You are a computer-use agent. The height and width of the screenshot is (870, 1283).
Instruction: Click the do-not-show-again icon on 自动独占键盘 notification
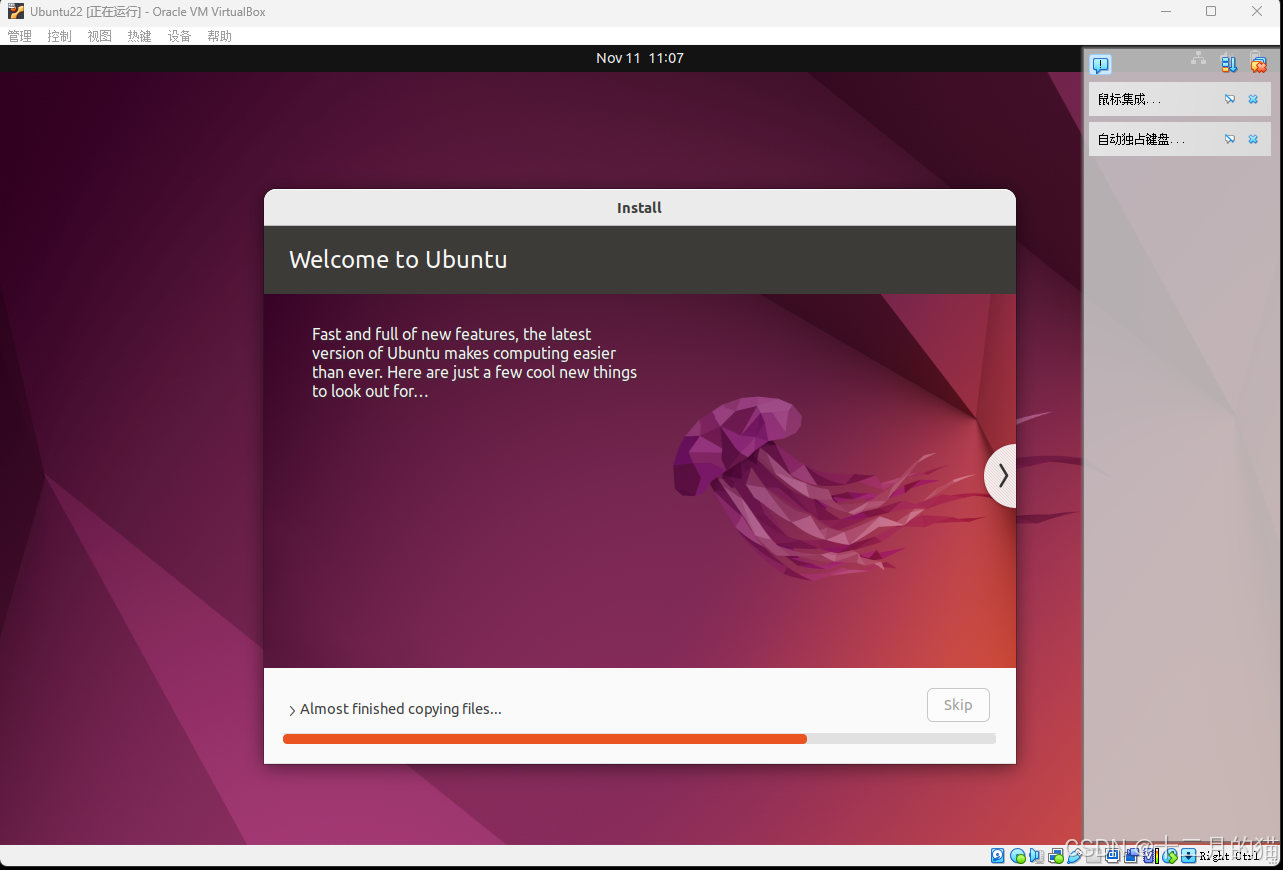[x=1230, y=139]
